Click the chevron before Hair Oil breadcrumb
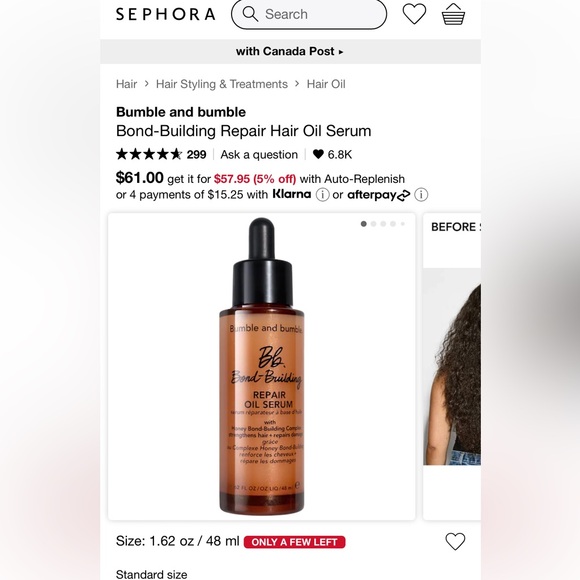The width and height of the screenshot is (580, 580). coord(297,84)
